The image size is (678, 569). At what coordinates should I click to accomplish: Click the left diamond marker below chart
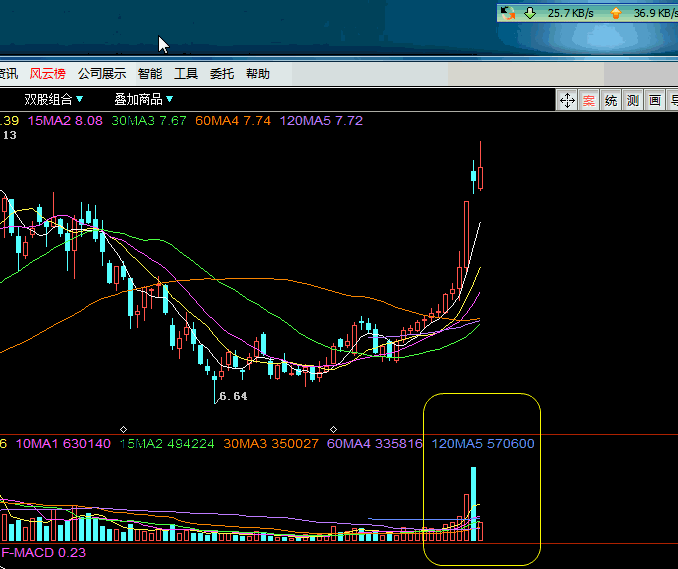pos(123,429)
